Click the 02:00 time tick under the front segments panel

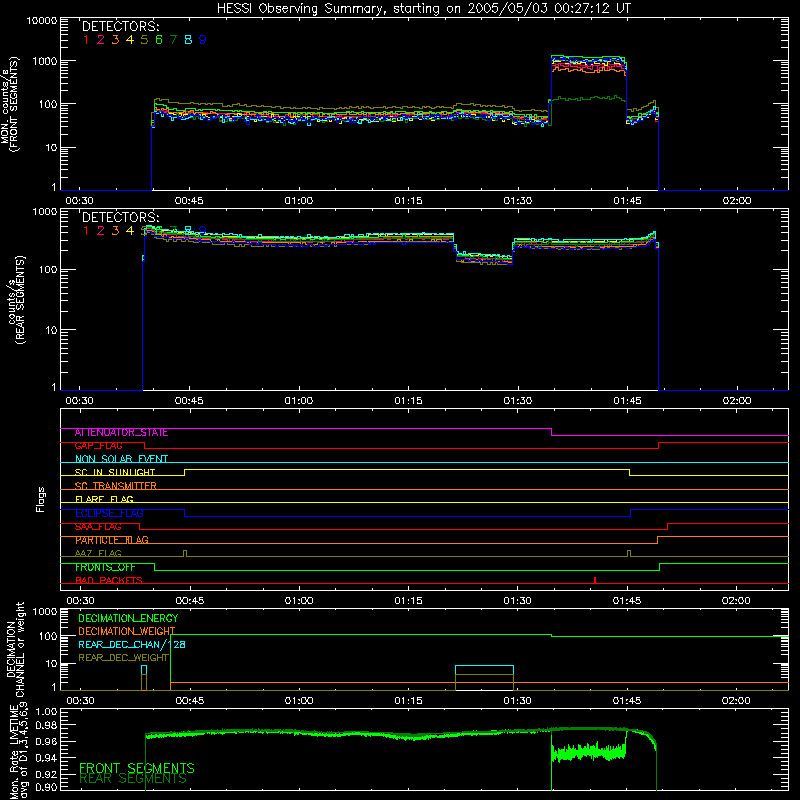[737, 201]
